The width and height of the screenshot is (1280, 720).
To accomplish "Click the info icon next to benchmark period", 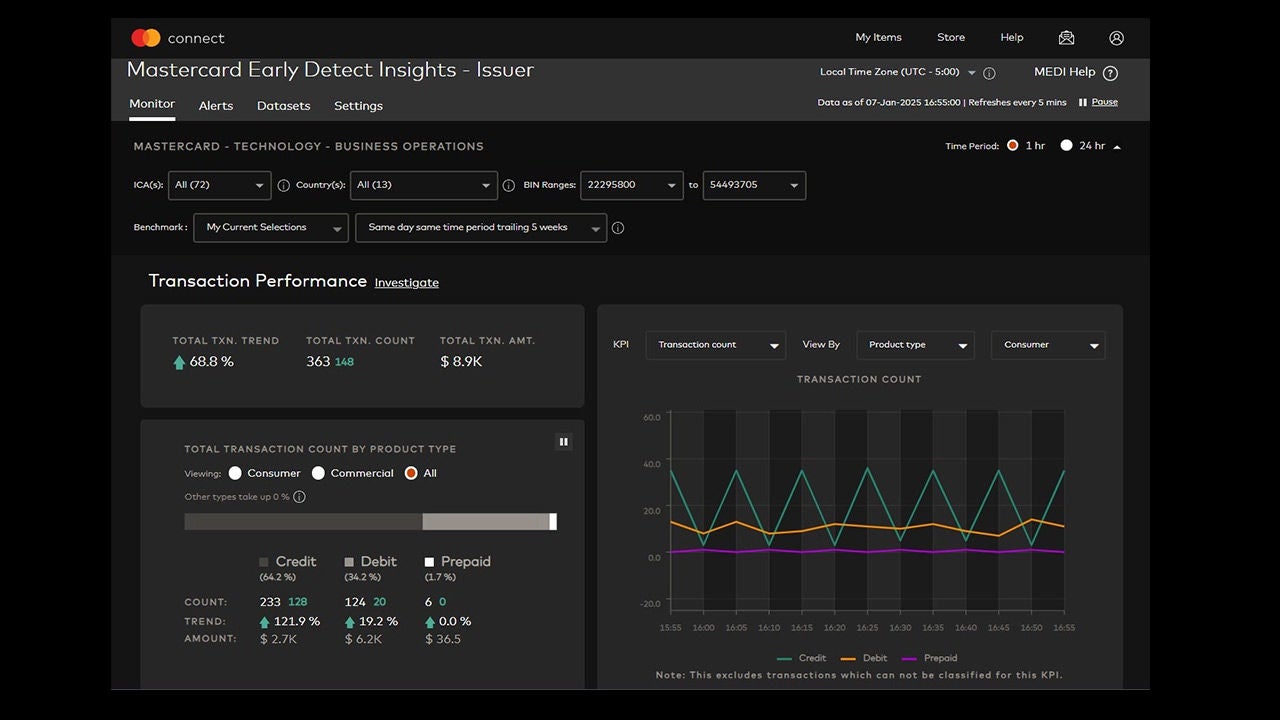I will point(618,228).
